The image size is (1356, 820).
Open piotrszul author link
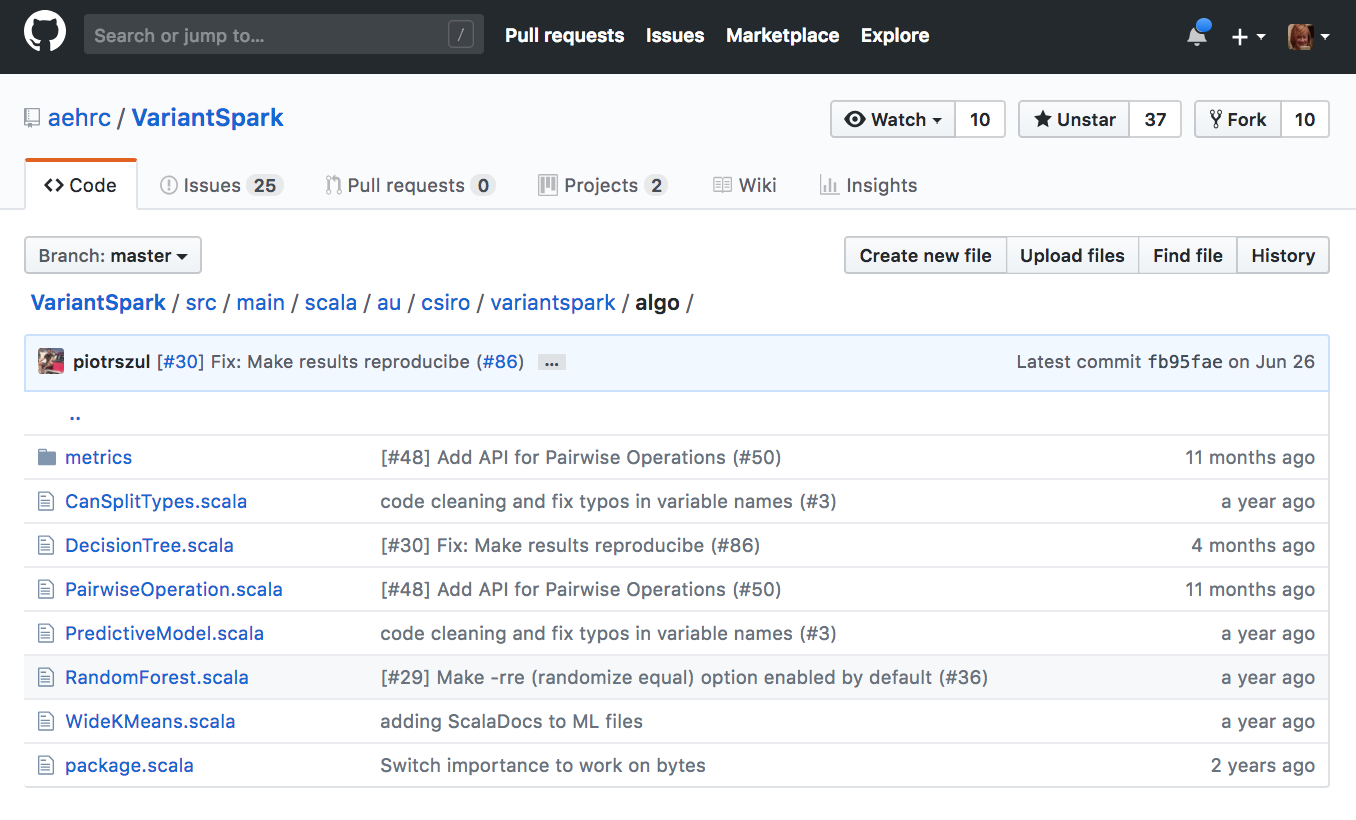(x=111, y=361)
